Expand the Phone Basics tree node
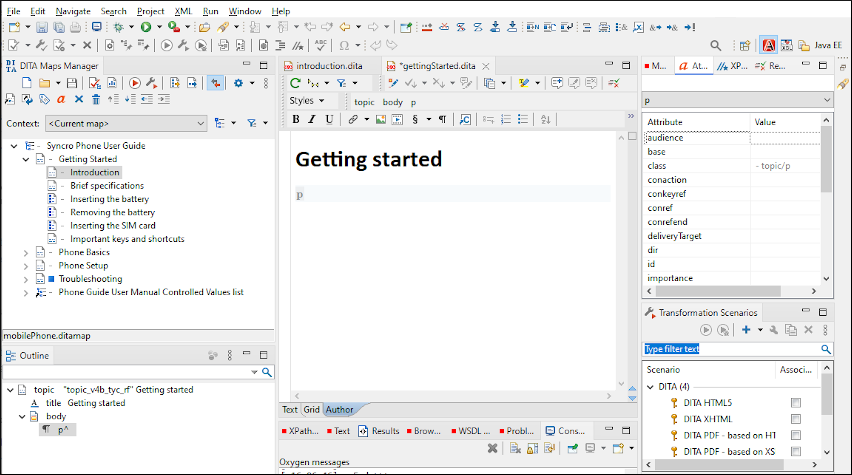Image resolution: width=852 pixels, height=475 pixels. [x=27, y=252]
